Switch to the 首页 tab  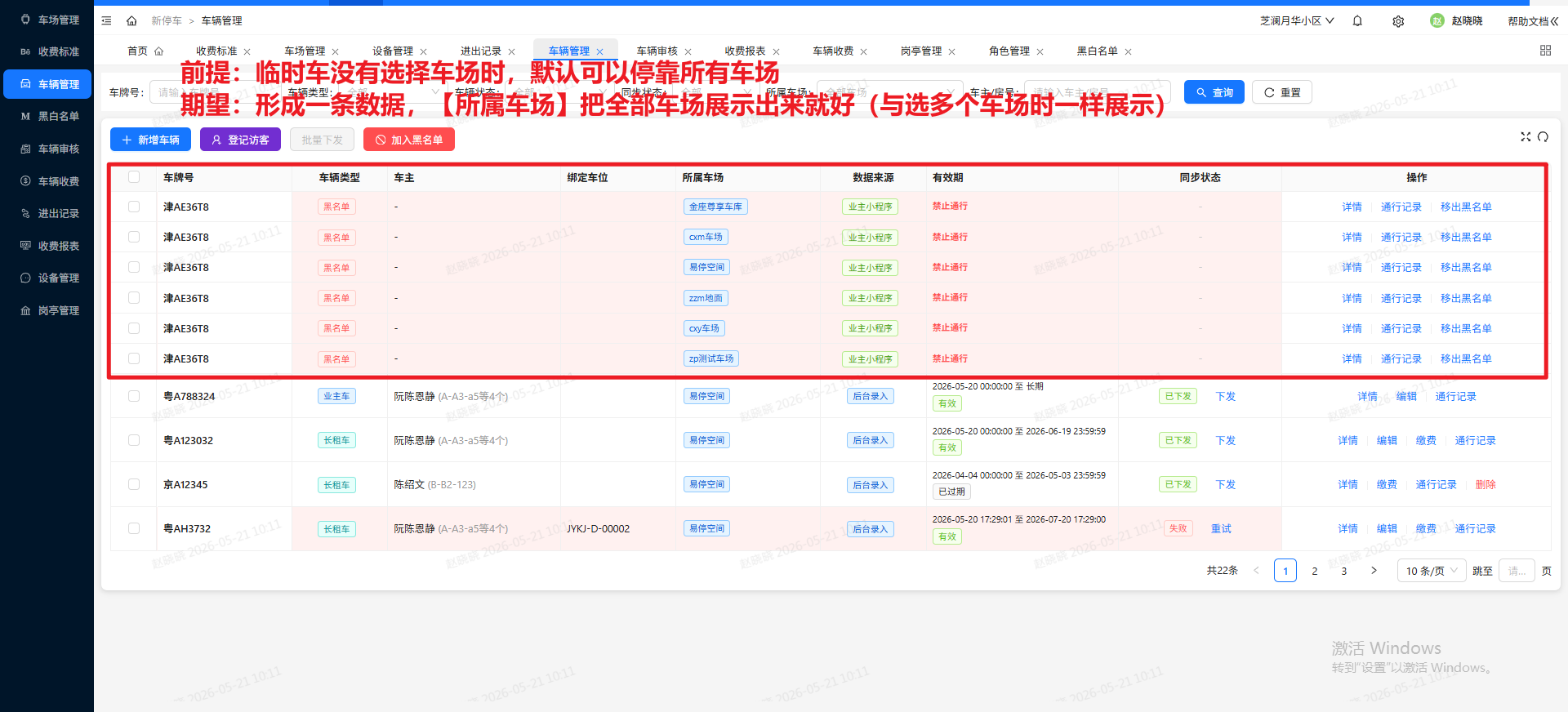[145, 51]
